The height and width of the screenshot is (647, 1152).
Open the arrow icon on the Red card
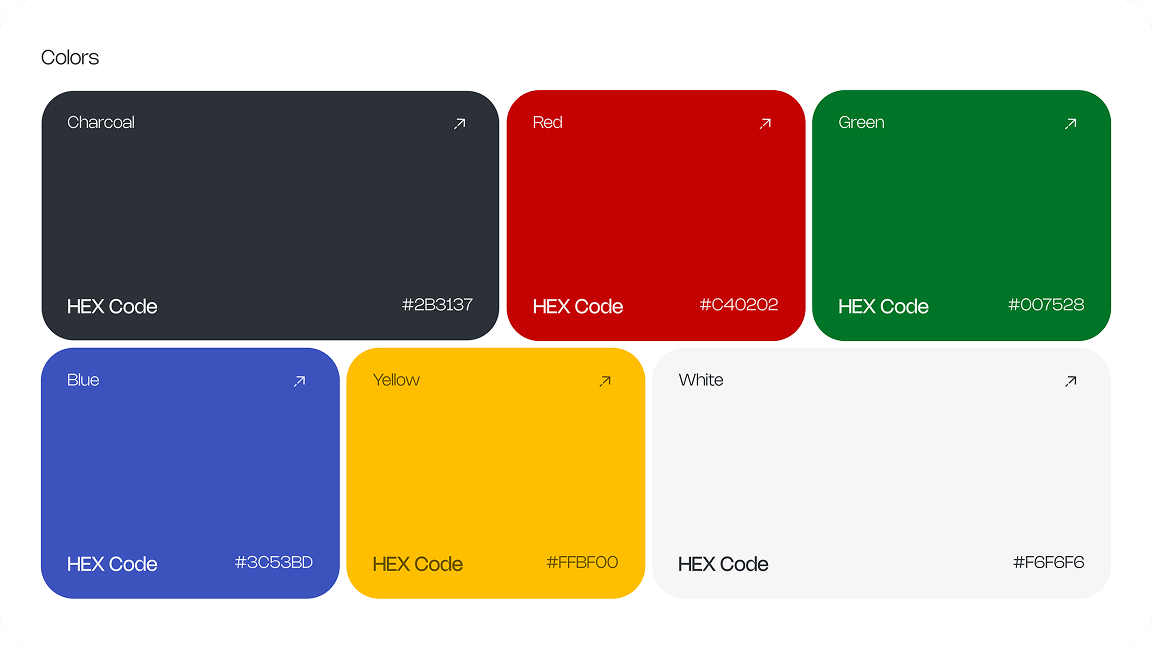click(x=766, y=123)
